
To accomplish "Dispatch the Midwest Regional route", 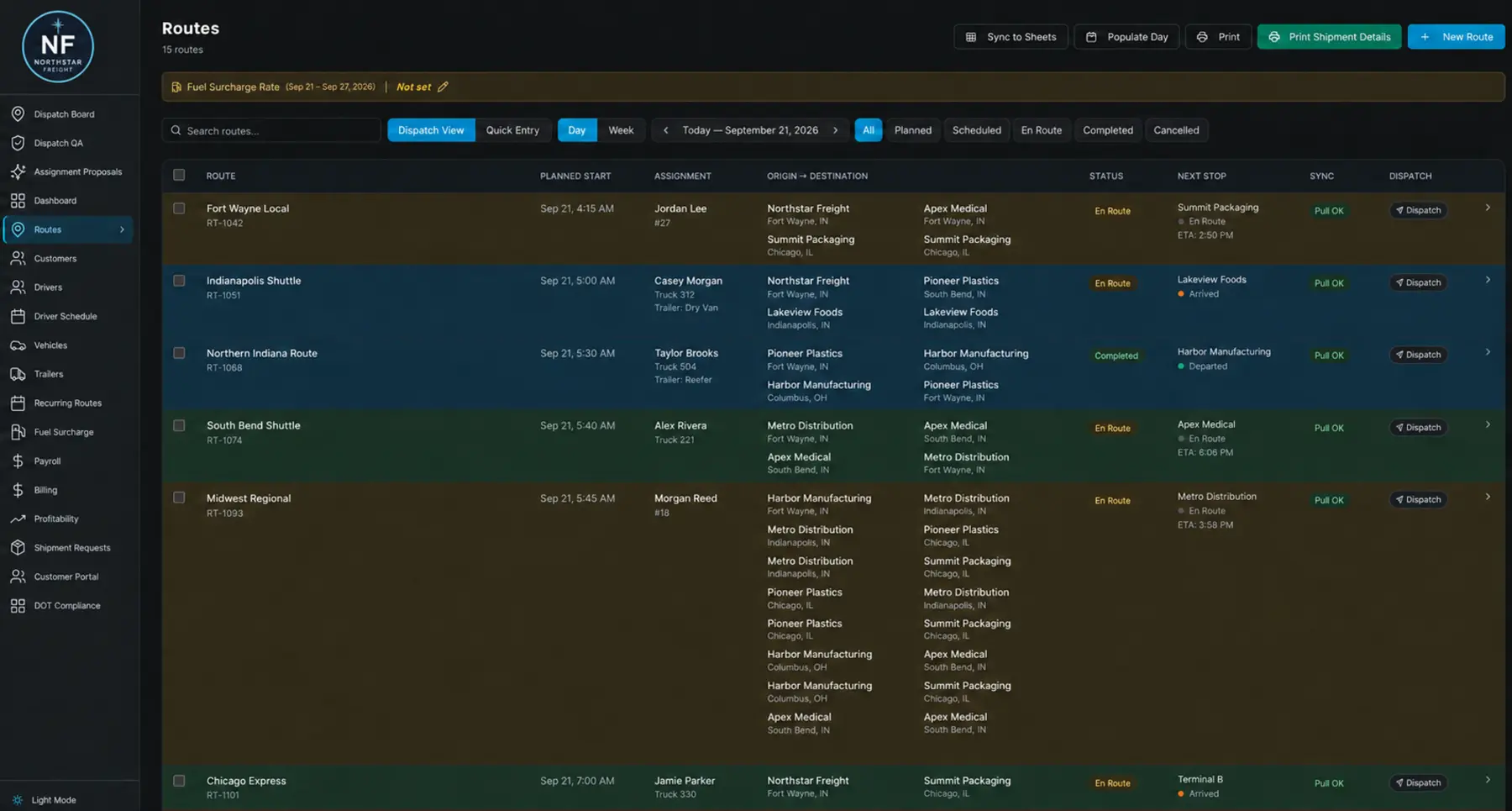I will coord(1418,499).
